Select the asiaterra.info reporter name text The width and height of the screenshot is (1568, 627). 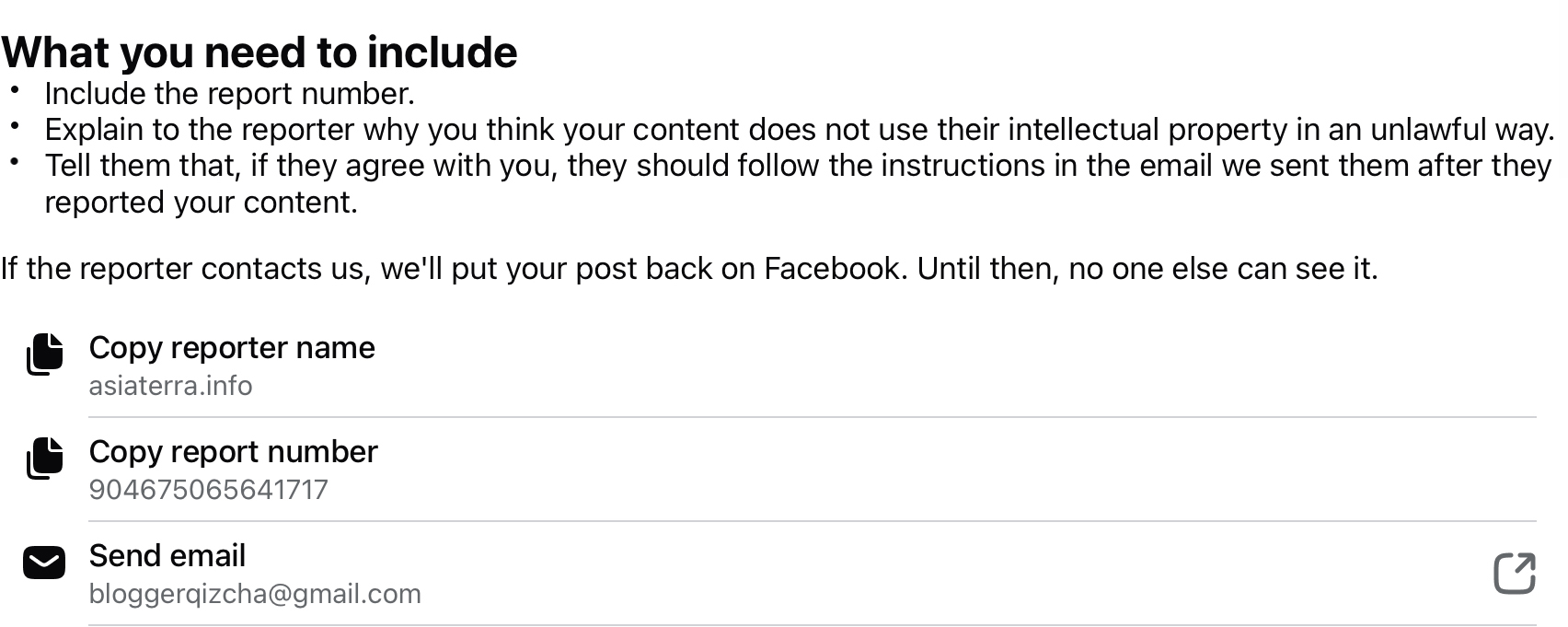point(170,386)
